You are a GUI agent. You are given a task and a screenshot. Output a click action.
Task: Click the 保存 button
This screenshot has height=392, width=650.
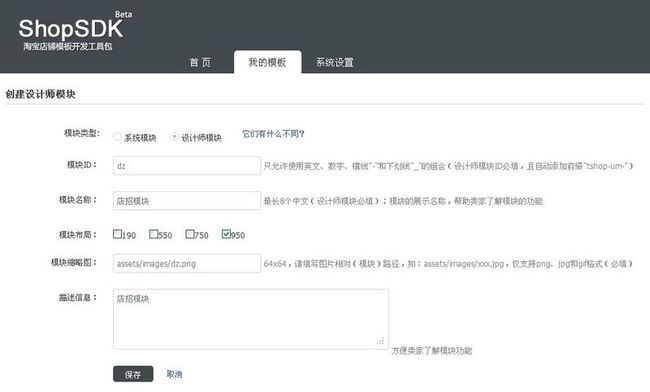coord(133,374)
